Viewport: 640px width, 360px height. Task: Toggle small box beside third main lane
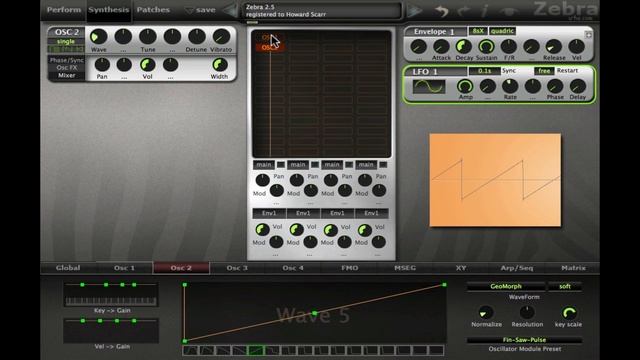point(349,164)
